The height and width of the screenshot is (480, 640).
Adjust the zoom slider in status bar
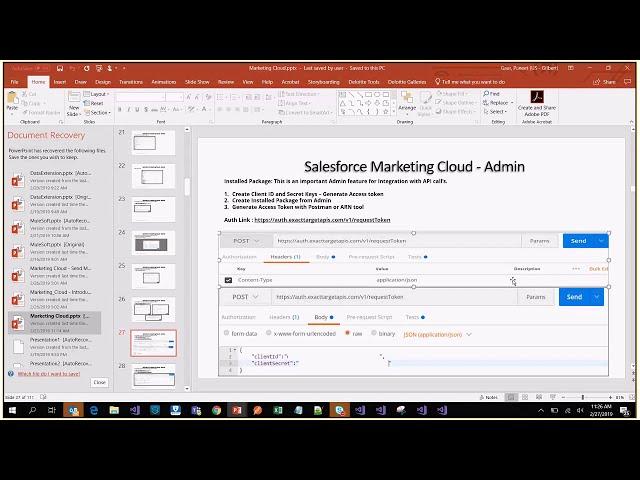[x=583, y=397]
